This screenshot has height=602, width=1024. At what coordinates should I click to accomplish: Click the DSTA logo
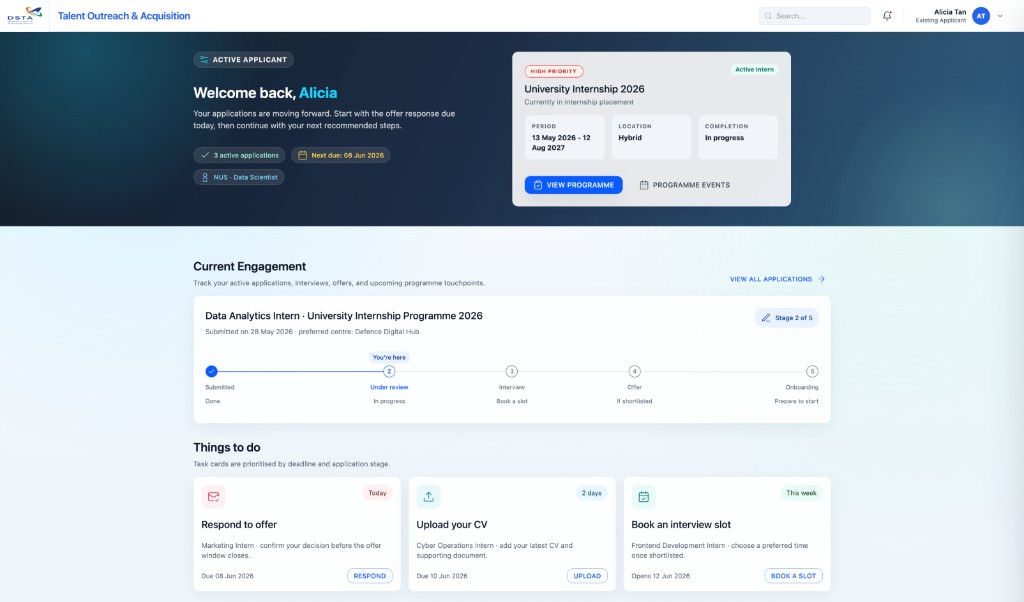(24, 16)
